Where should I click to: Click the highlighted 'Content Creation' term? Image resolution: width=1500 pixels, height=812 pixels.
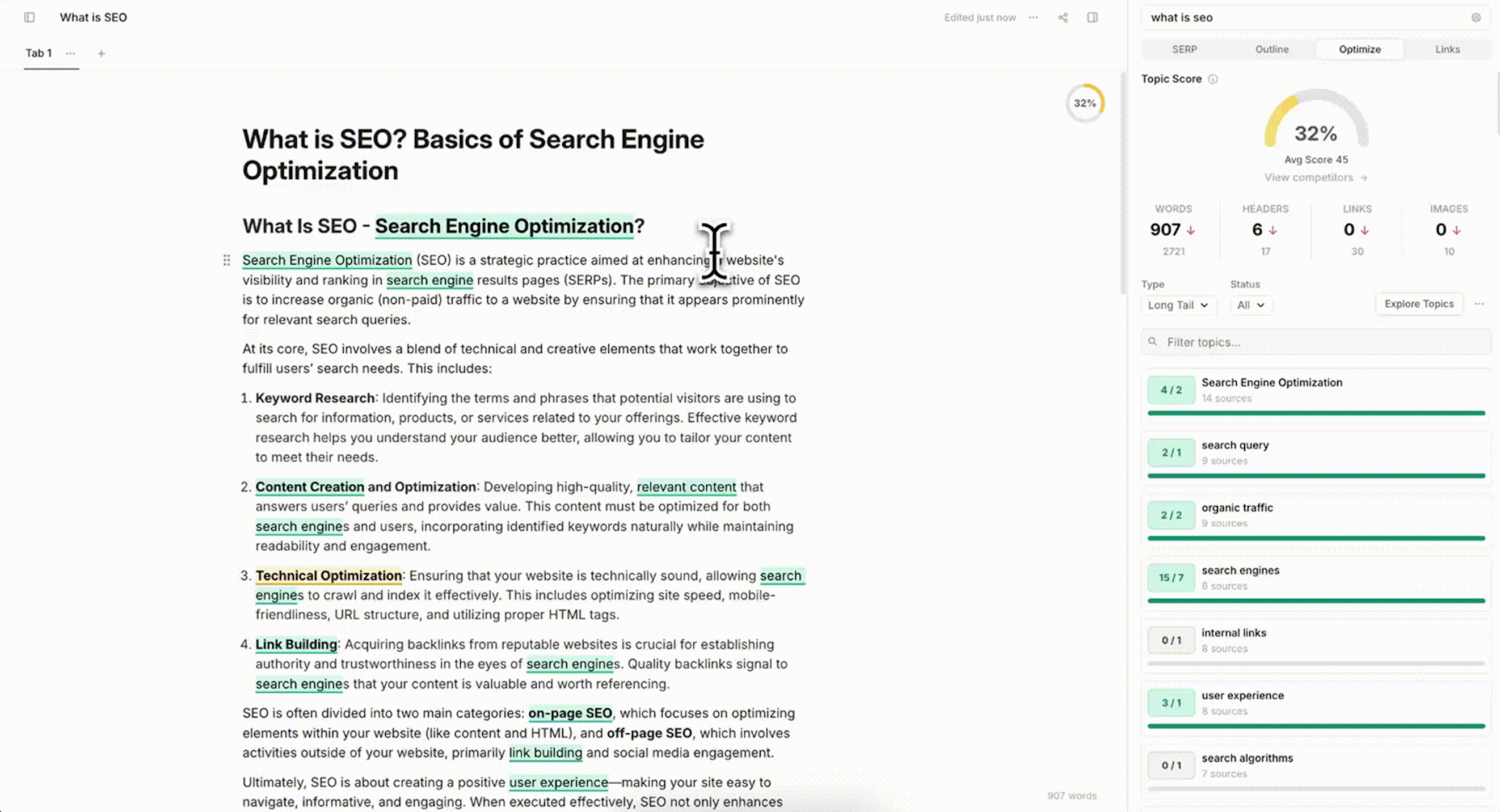coord(310,487)
